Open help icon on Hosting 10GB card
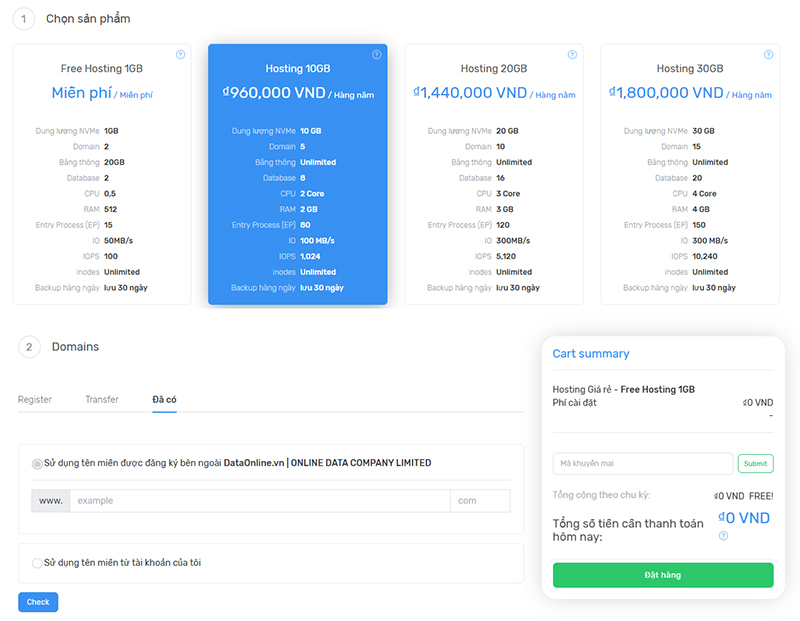Image resolution: width=800 pixels, height=621 pixels. click(x=377, y=55)
